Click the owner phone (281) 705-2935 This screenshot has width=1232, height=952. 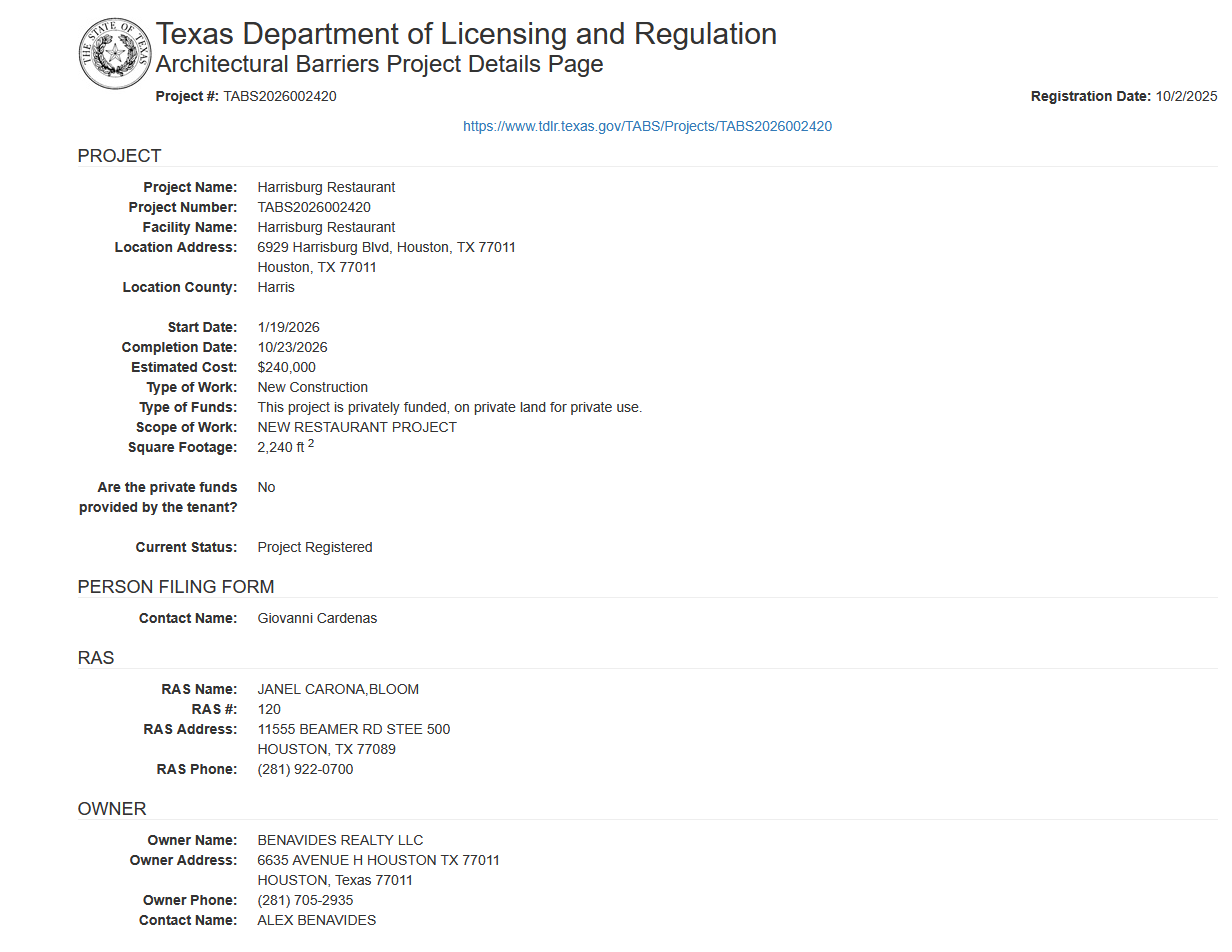click(x=306, y=900)
